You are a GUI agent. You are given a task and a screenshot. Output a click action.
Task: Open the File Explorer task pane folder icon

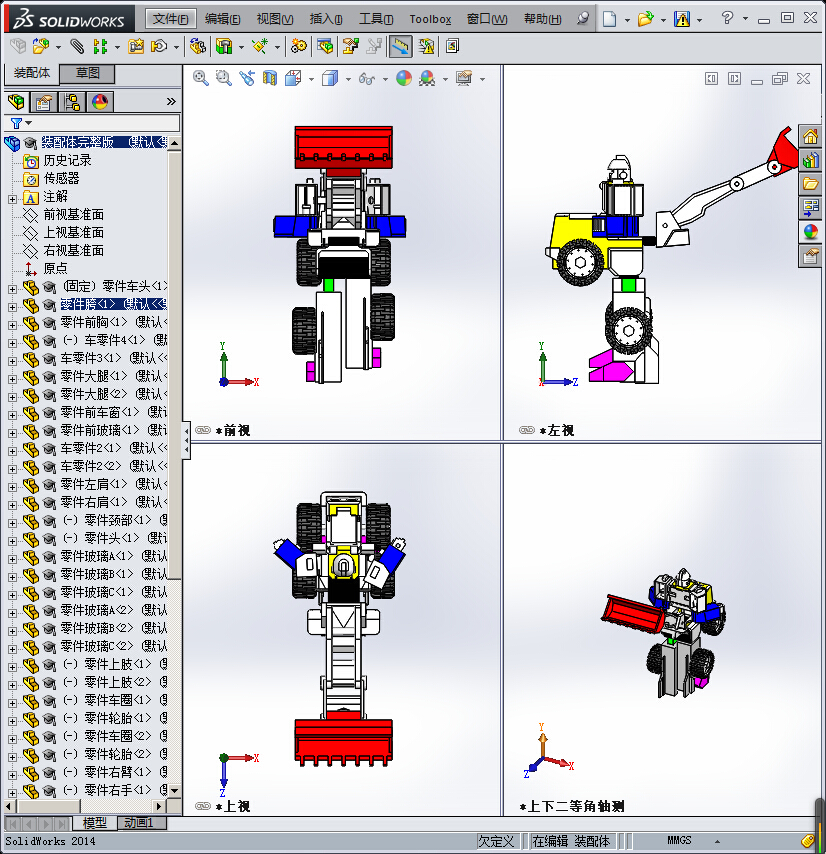pyautogui.click(x=810, y=184)
